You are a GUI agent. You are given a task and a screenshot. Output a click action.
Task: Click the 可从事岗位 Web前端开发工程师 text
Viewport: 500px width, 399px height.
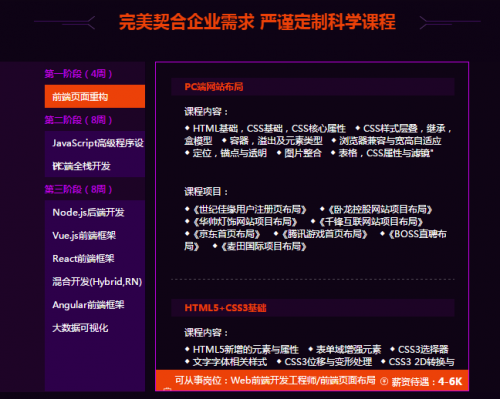(275, 380)
